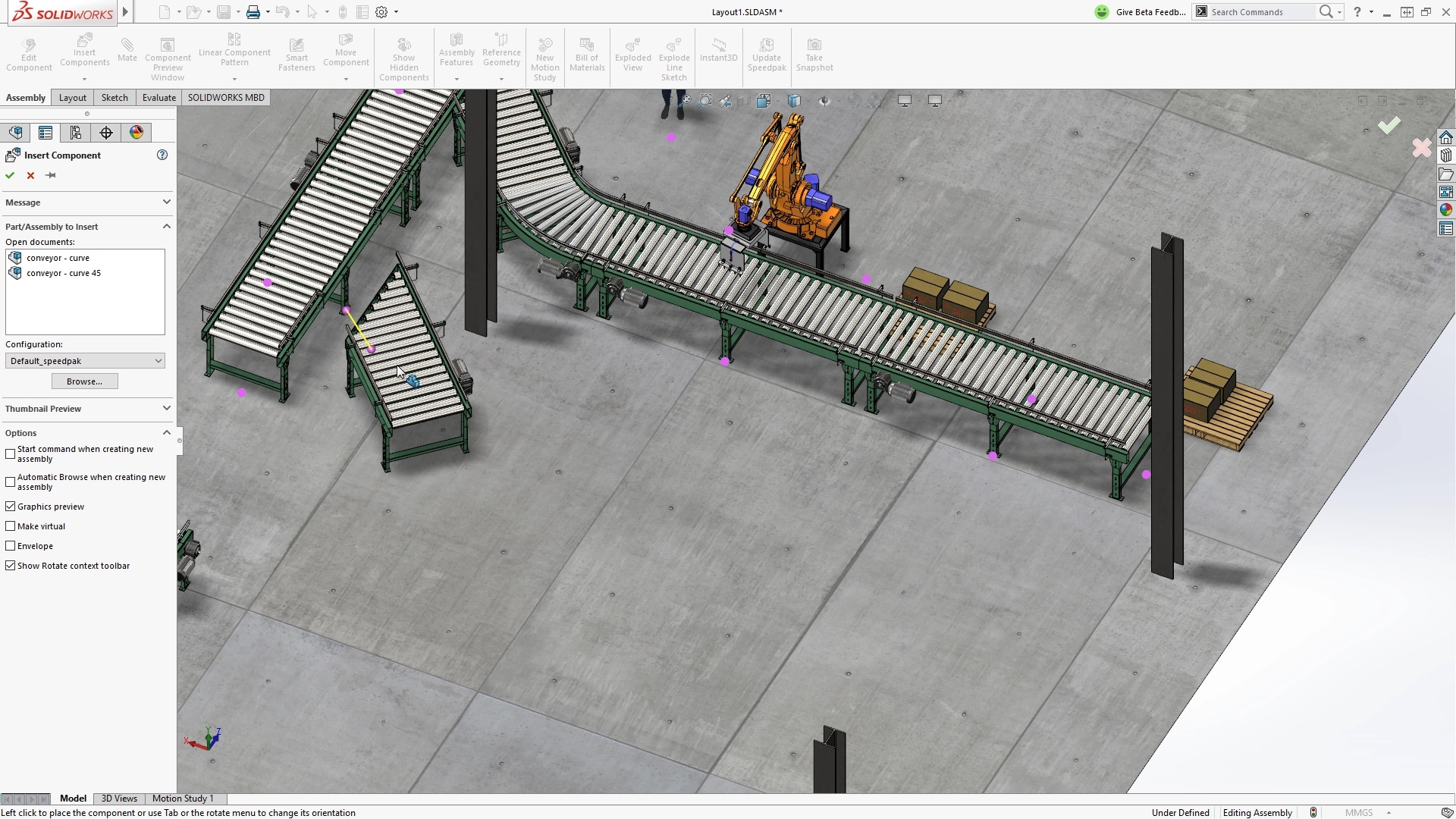
Task: Open the FeatureManager design tree tab
Action: 15,133
